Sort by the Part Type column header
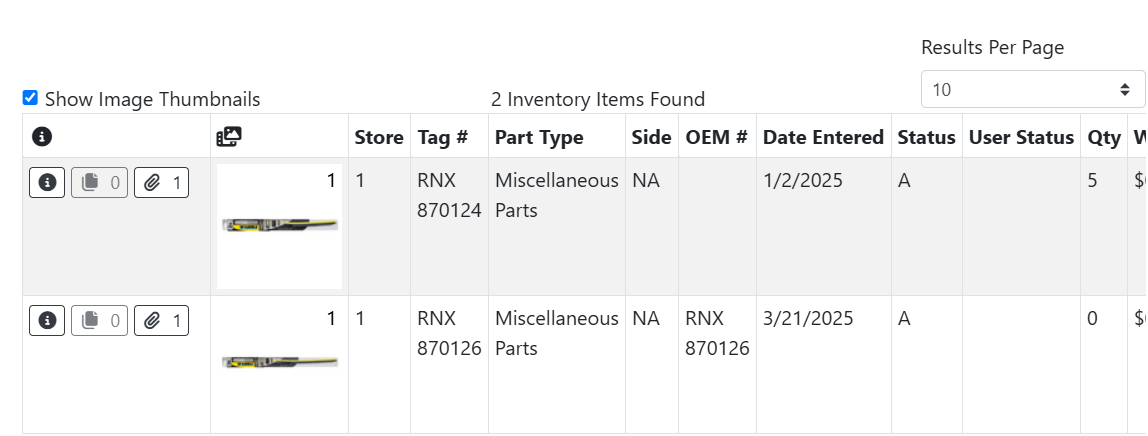Viewport: 1148px width, 436px height. pyautogui.click(x=539, y=137)
